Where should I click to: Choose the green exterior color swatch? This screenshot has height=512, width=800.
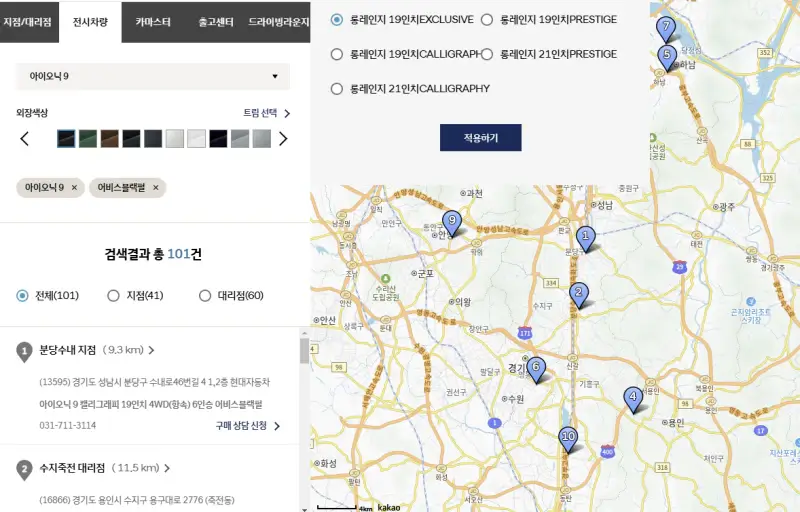[88, 139]
